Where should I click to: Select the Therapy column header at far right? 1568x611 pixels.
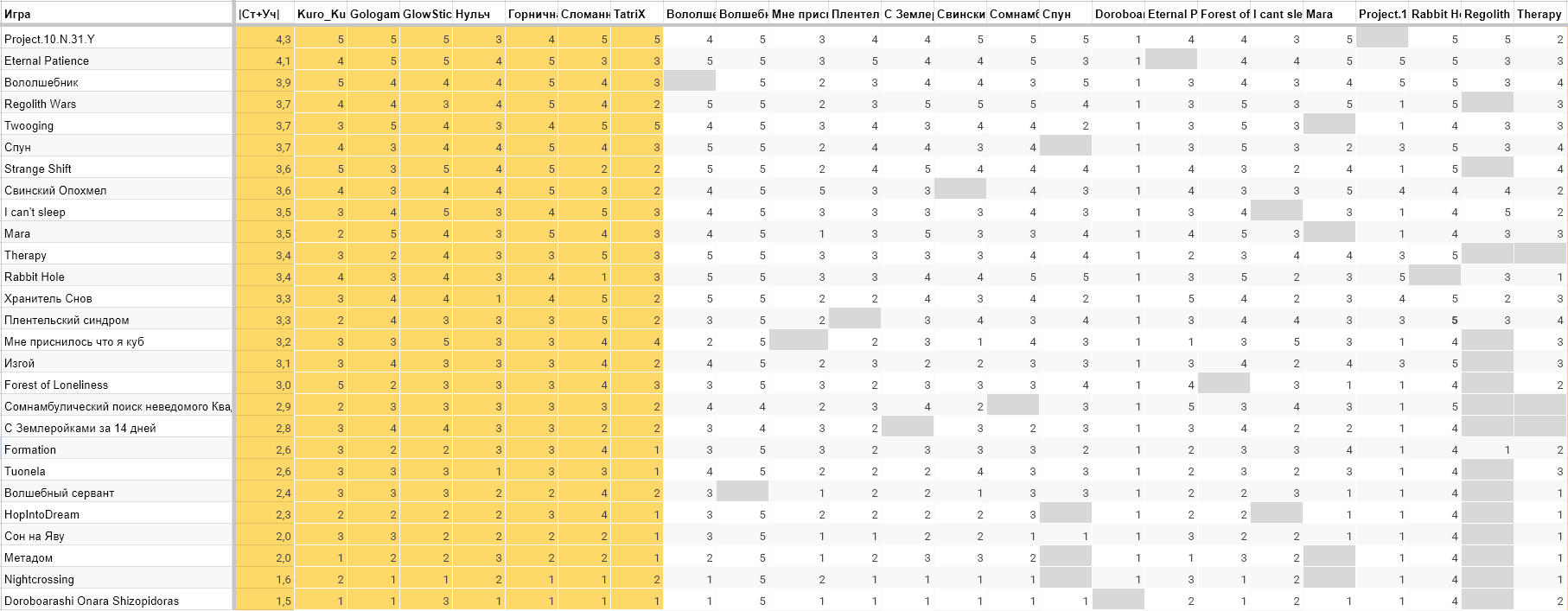(1539, 14)
